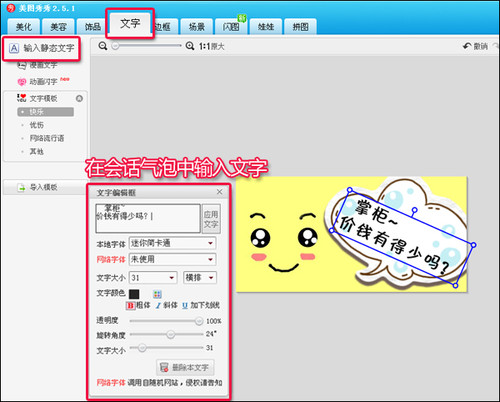Select 漫画文字 speech bubble icon
The image size is (500, 402).
tap(22, 65)
